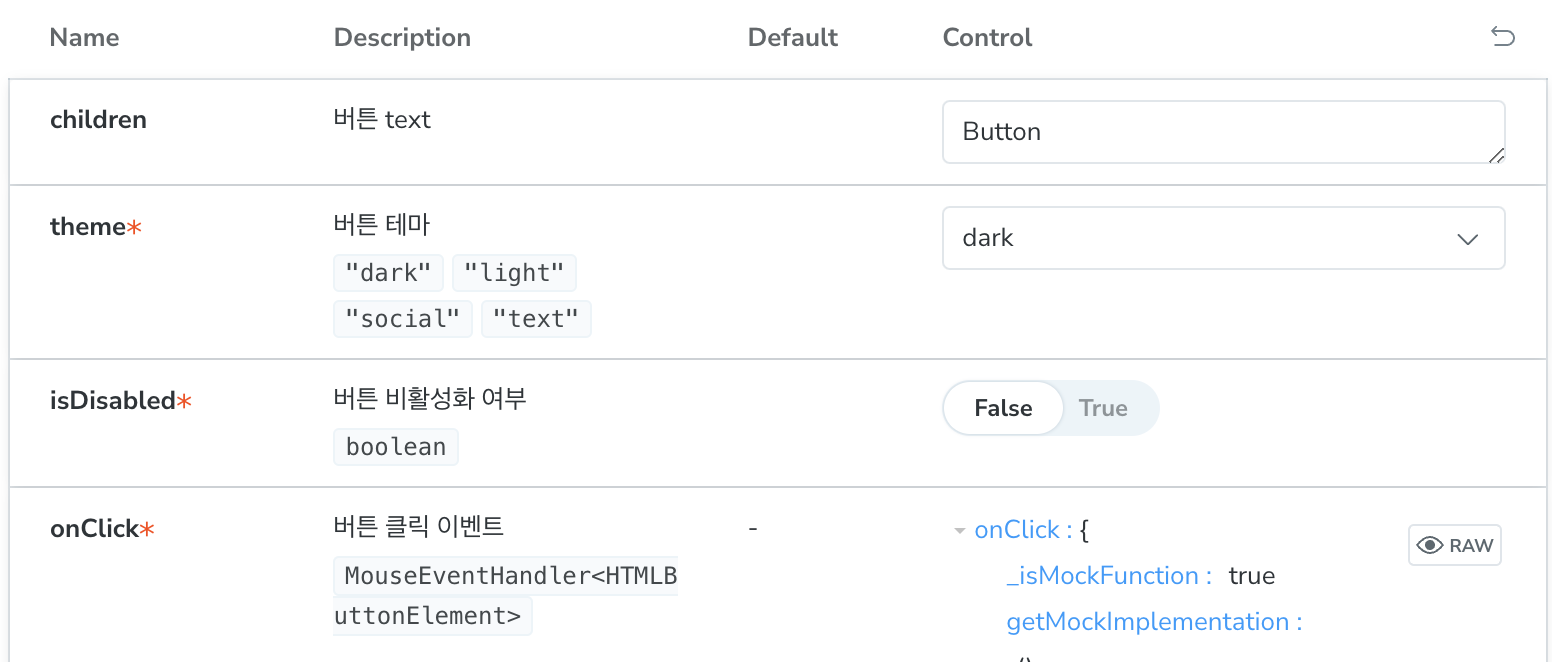Click the _isMockFunction property key
The height and width of the screenshot is (662, 1552).
pyautogui.click(x=1109, y=576)
